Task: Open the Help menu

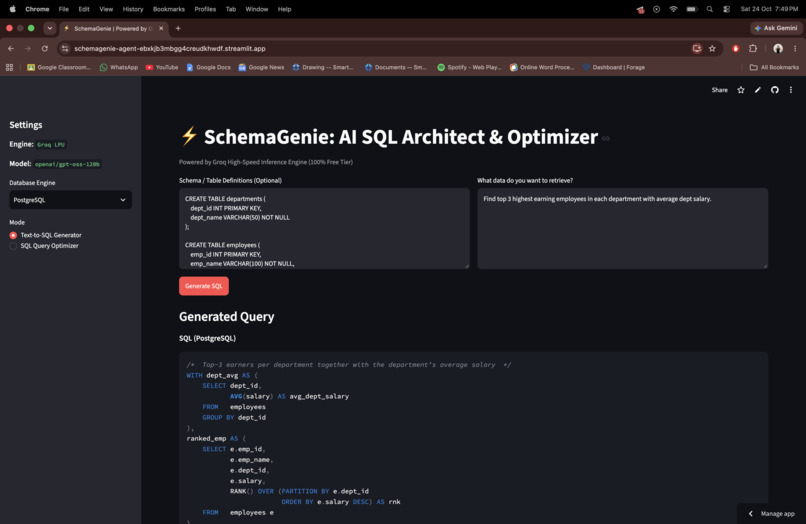Action: 284,9
